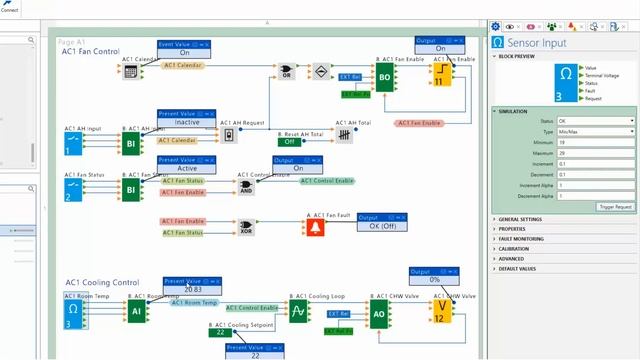This screenshot has width=640, height=360.
Task: Select the BO AC1 Fan Enable block
Action: tap(384, 77)
